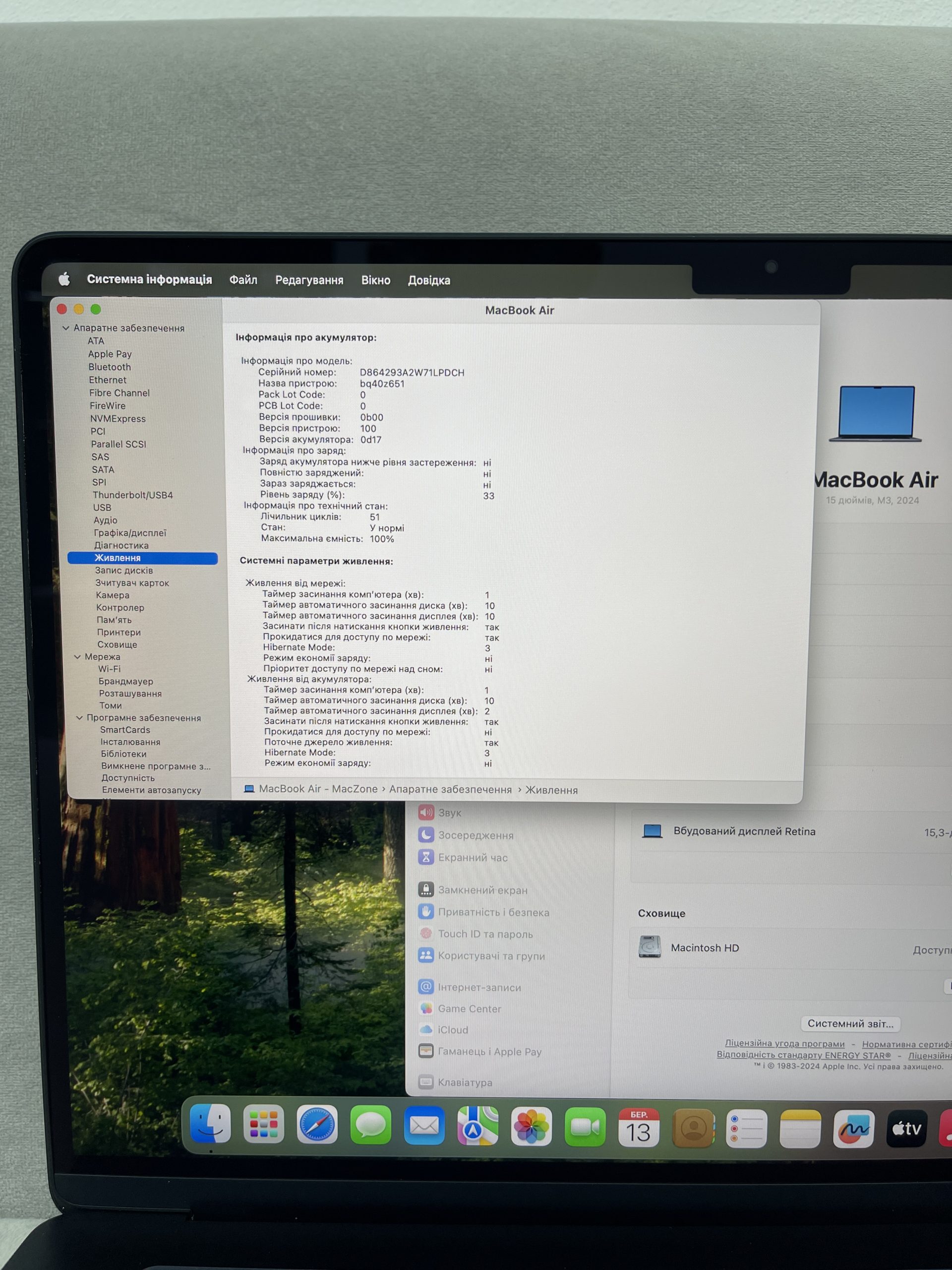Open Ліцензійна угода програми link
Viewport: 952px width, 1270px height.
pyautogui.click(x=784, y=1043)
